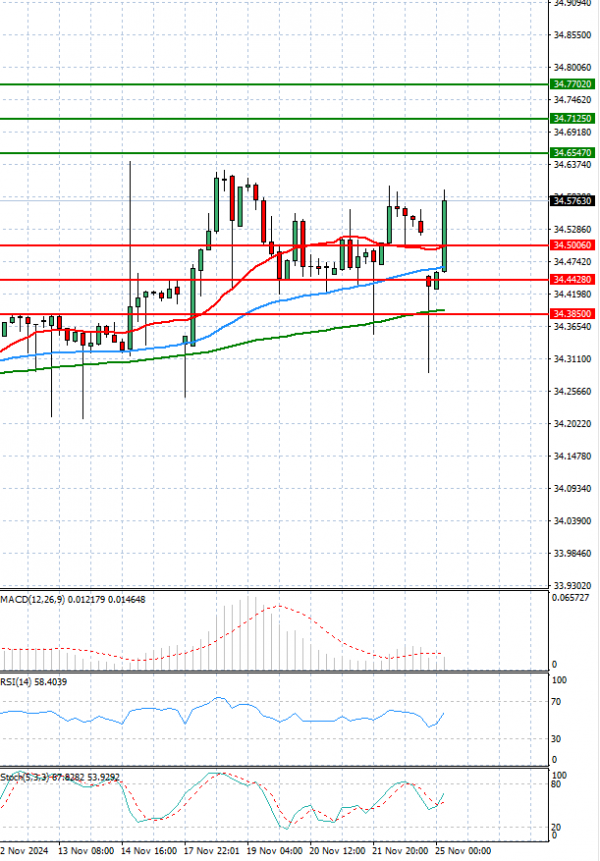Click the 20 Nov 12:00 time axis label

tap(338, 851)
